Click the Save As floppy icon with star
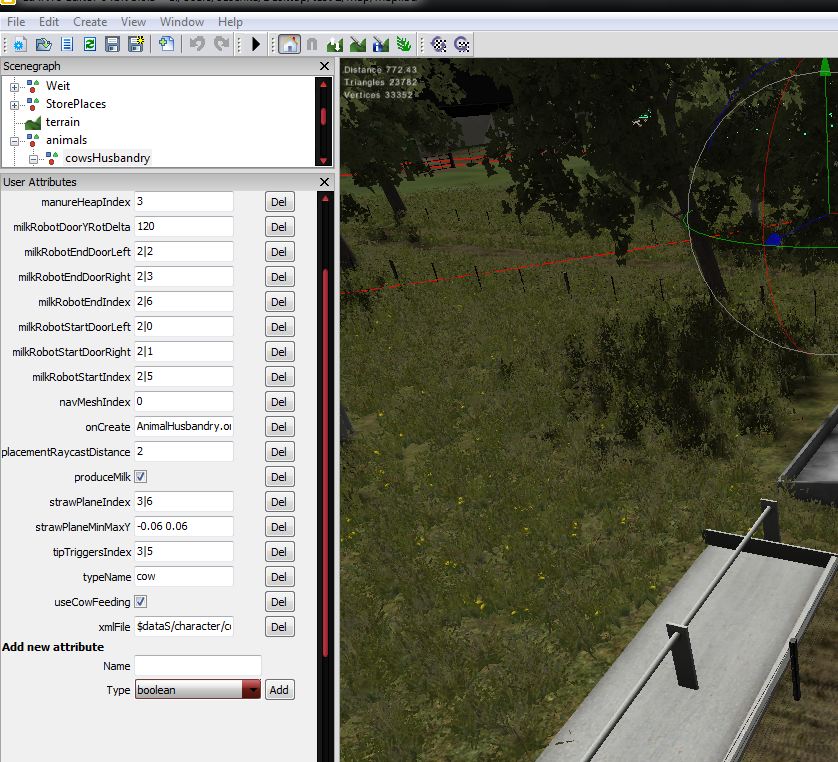Screen dimensions: 838x762 coord(136,44)
